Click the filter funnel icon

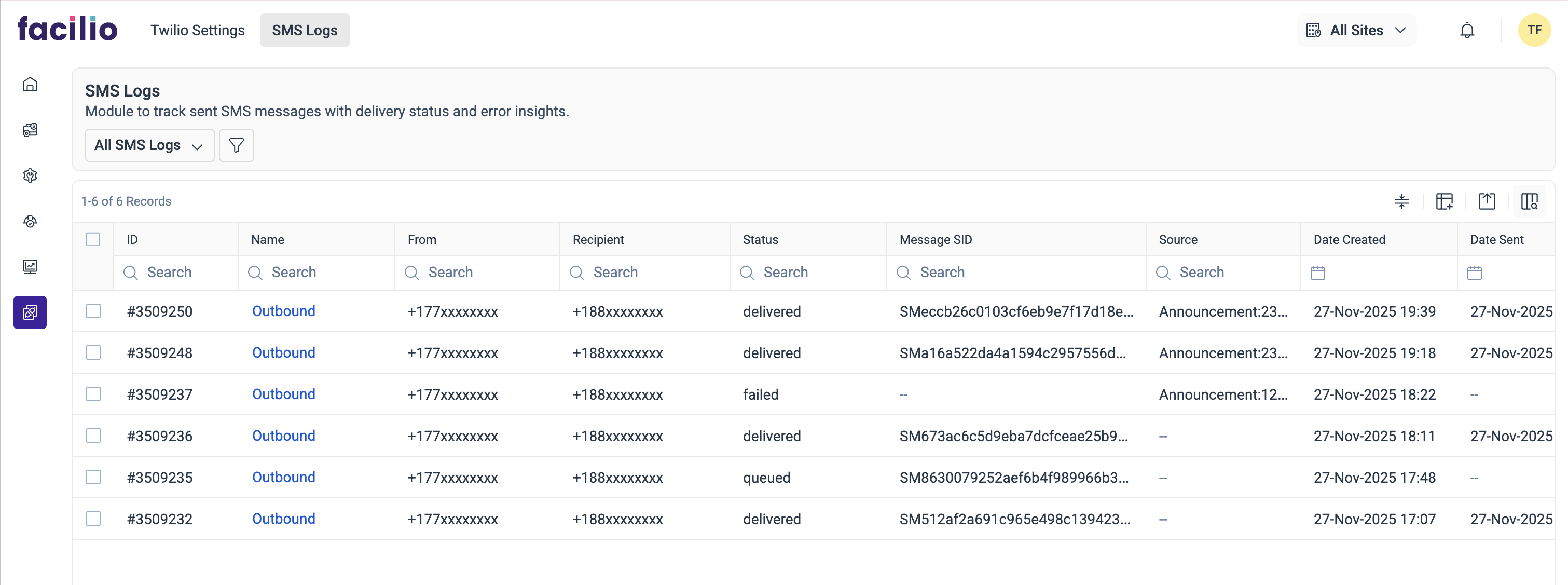pyautogui.click(x=236, y=145)
